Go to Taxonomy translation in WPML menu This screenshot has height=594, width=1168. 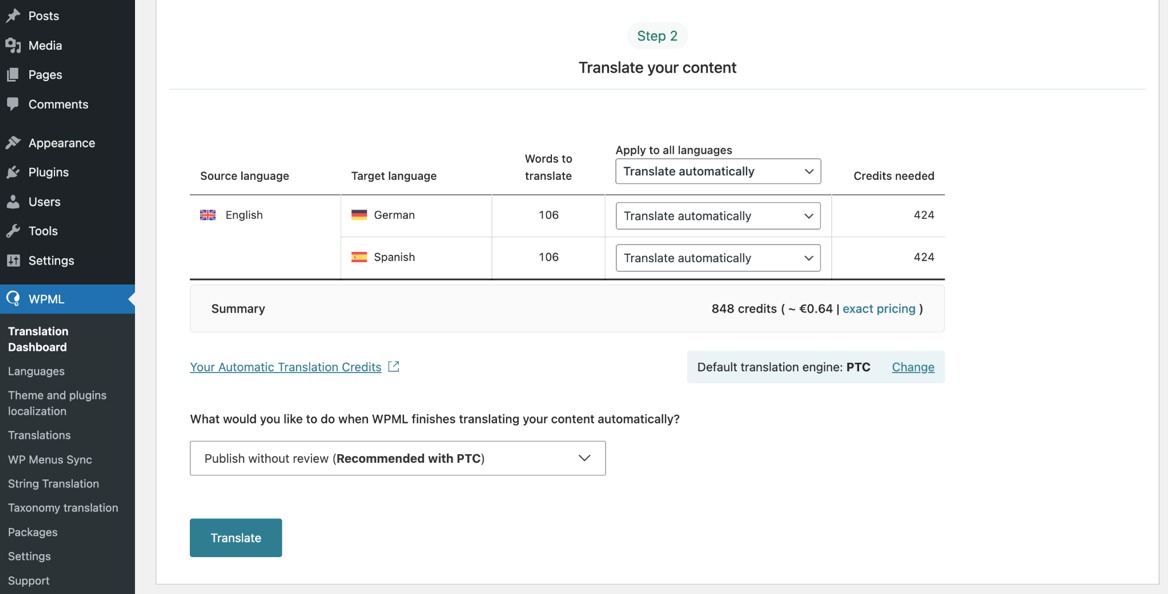(x=63, y=508)
